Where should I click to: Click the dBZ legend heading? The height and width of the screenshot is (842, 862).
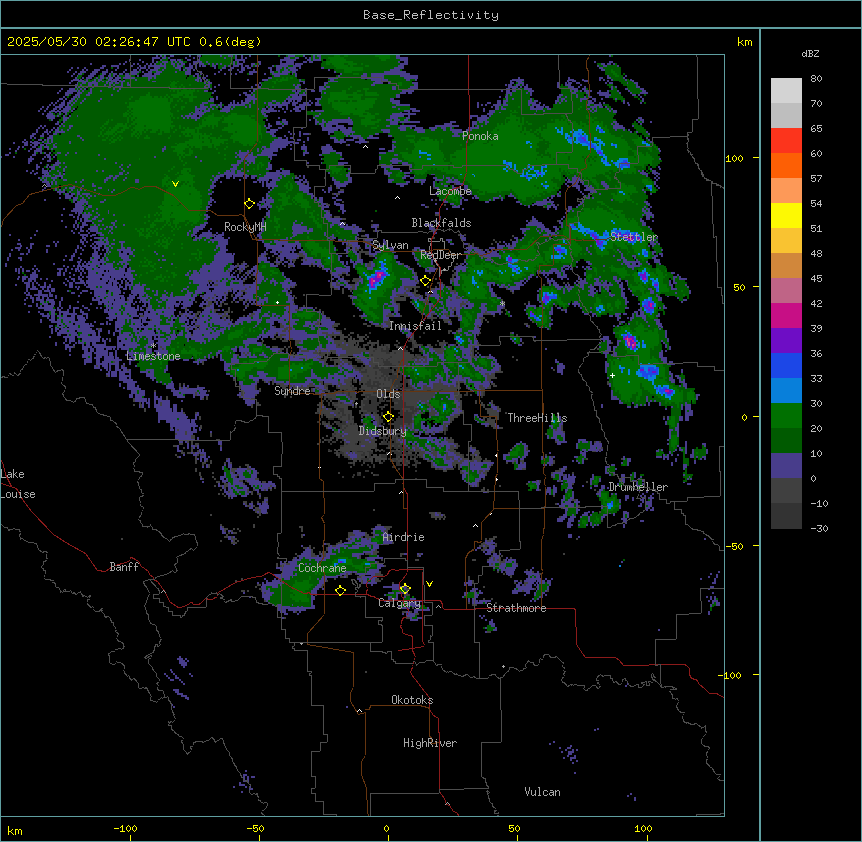(x=810, y=54)
